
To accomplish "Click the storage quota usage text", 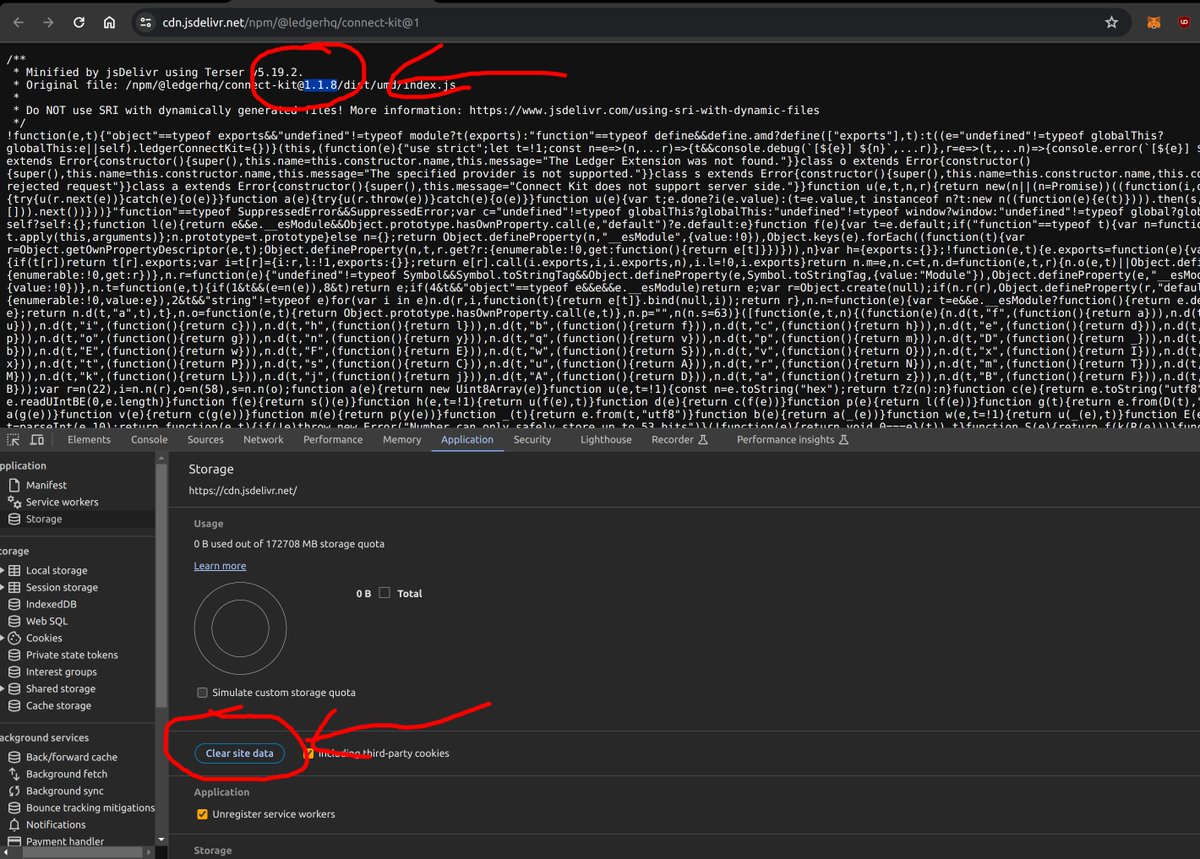I will pyautogui.click(x=289, y=544).
